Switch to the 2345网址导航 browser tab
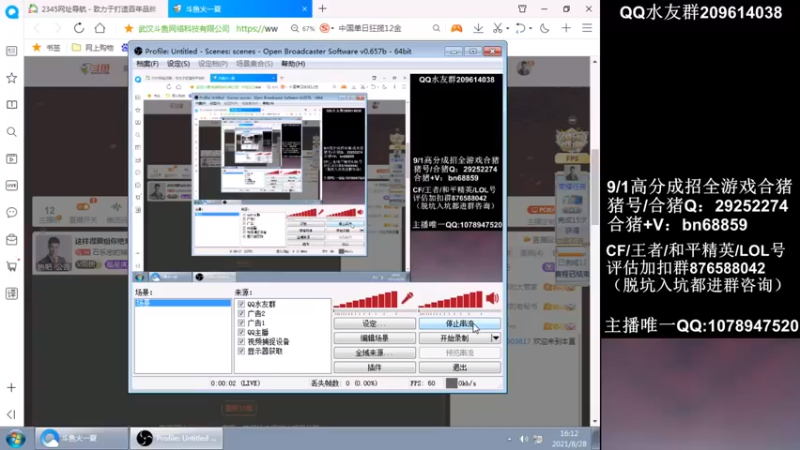Viewport: 800px width, 450px height. pos(96,9)
